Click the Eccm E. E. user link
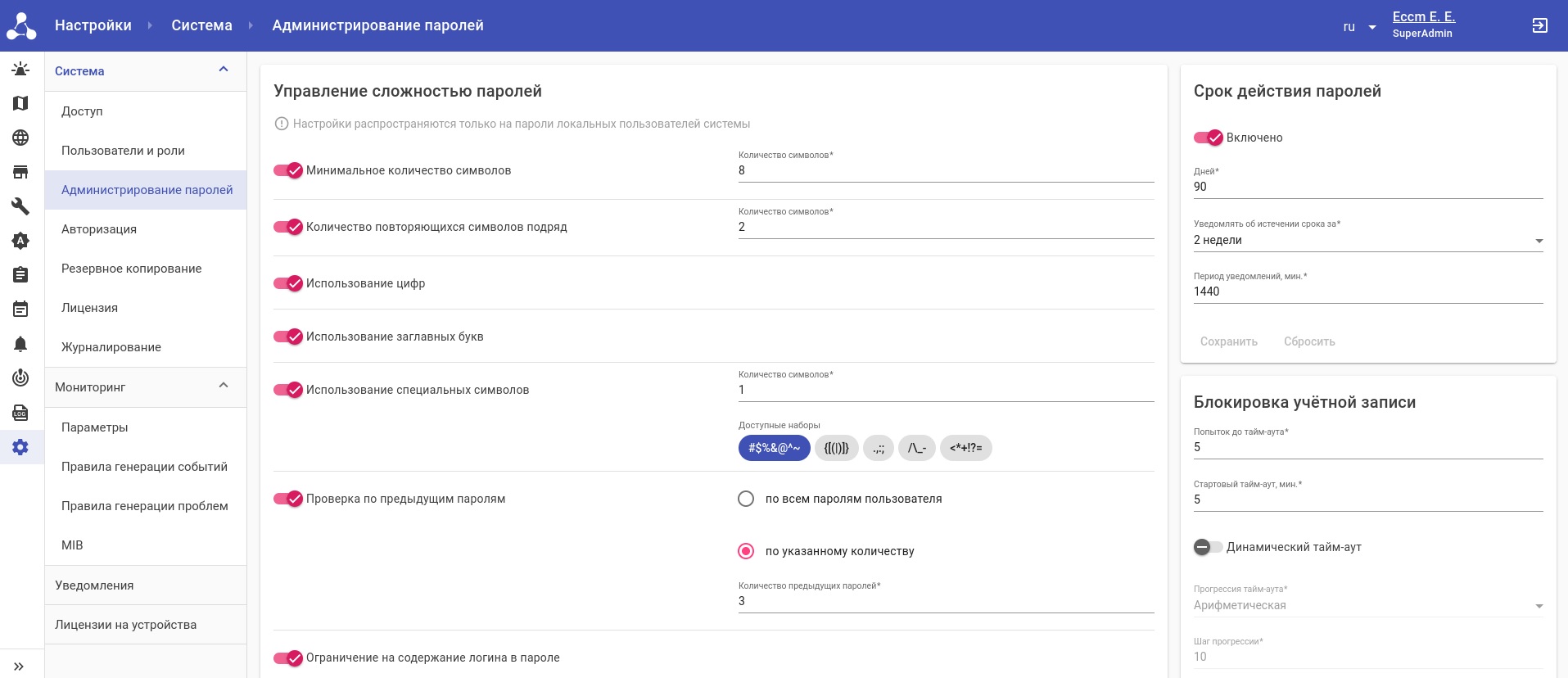This screenshot has width=1568, height=678. pos(1423,17)
